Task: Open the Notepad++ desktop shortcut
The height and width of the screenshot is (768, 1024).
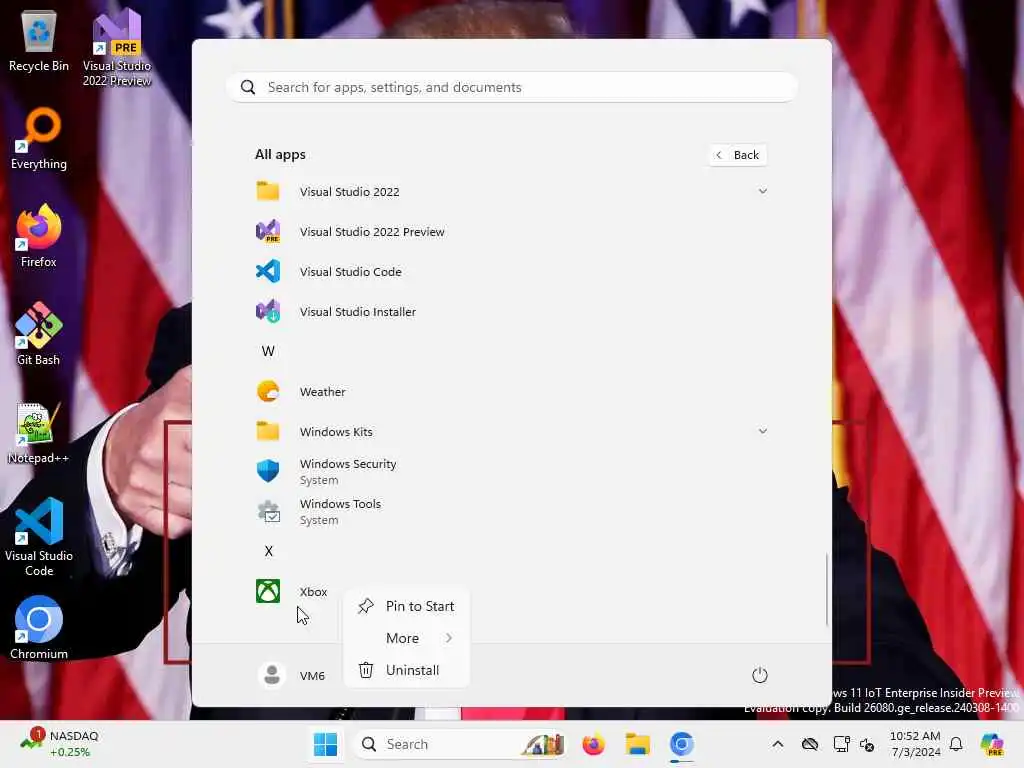Action: (x=39, y=433)
